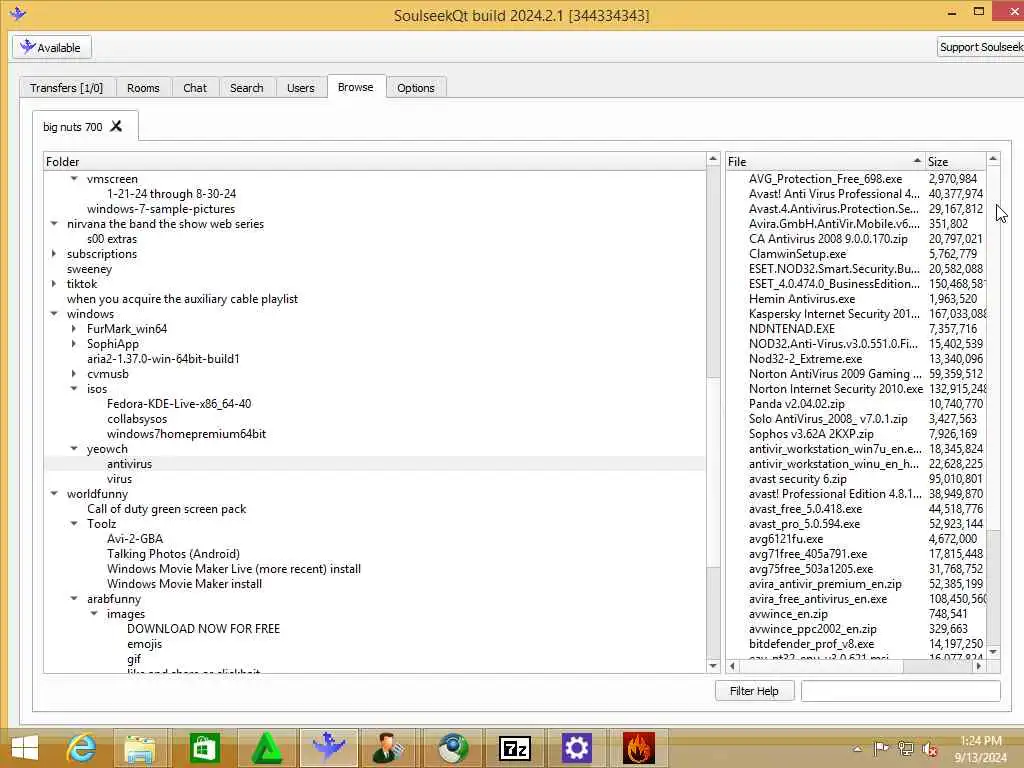Expand the SophiApp folder
The height and width of the screenshot is (768, 1024).
point(74,344)
